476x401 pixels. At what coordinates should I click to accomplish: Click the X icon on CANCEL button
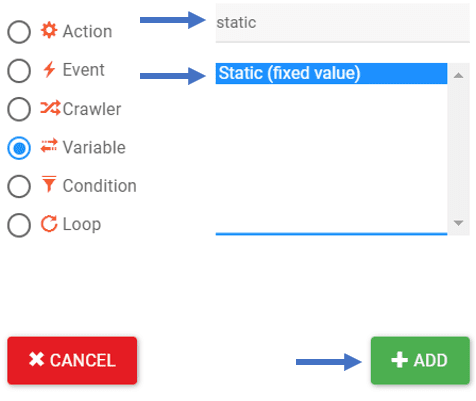tap(36, 359)
